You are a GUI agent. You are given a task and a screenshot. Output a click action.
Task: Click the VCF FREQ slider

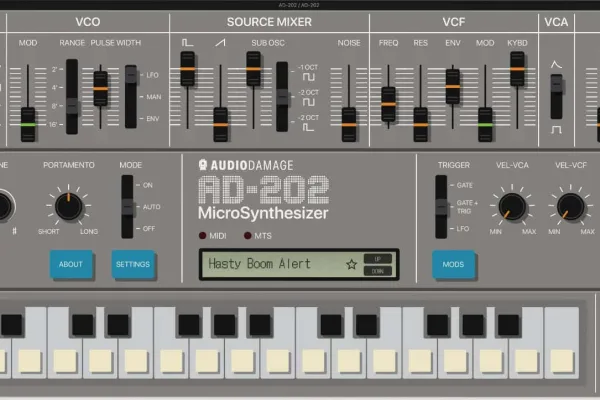pyautogui.click(x=388, y=104)
